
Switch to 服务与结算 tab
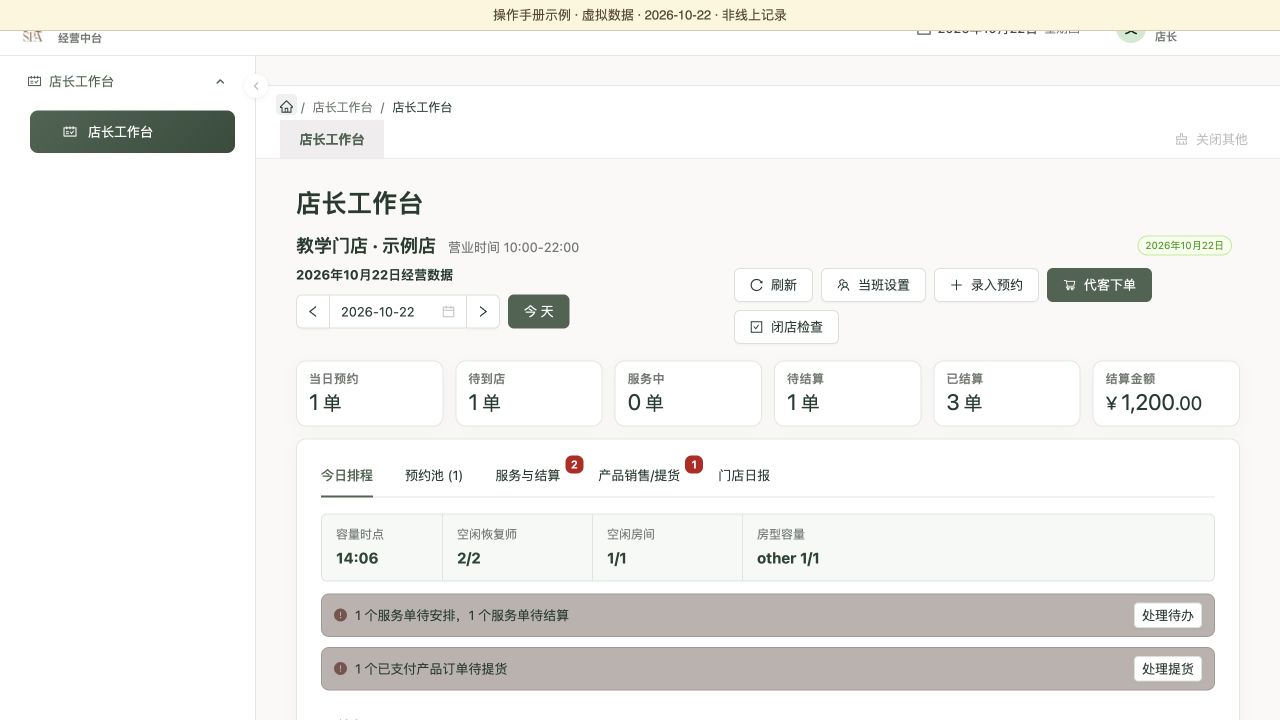pyautogui.click(x=528, y=476)
